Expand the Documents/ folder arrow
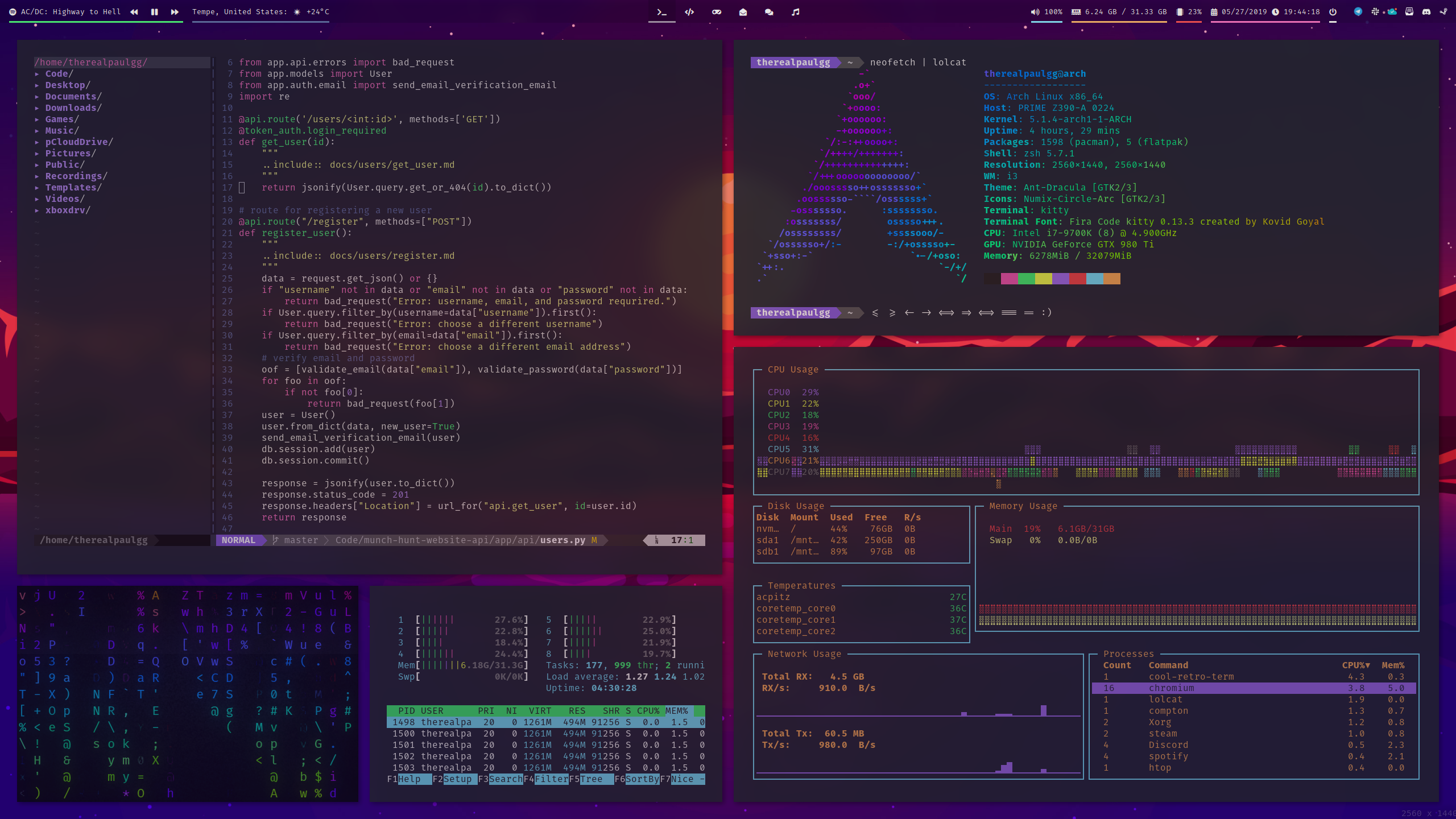Image resolution: width=1456 pixels, height=819 pixels. (x=37, y=97)
